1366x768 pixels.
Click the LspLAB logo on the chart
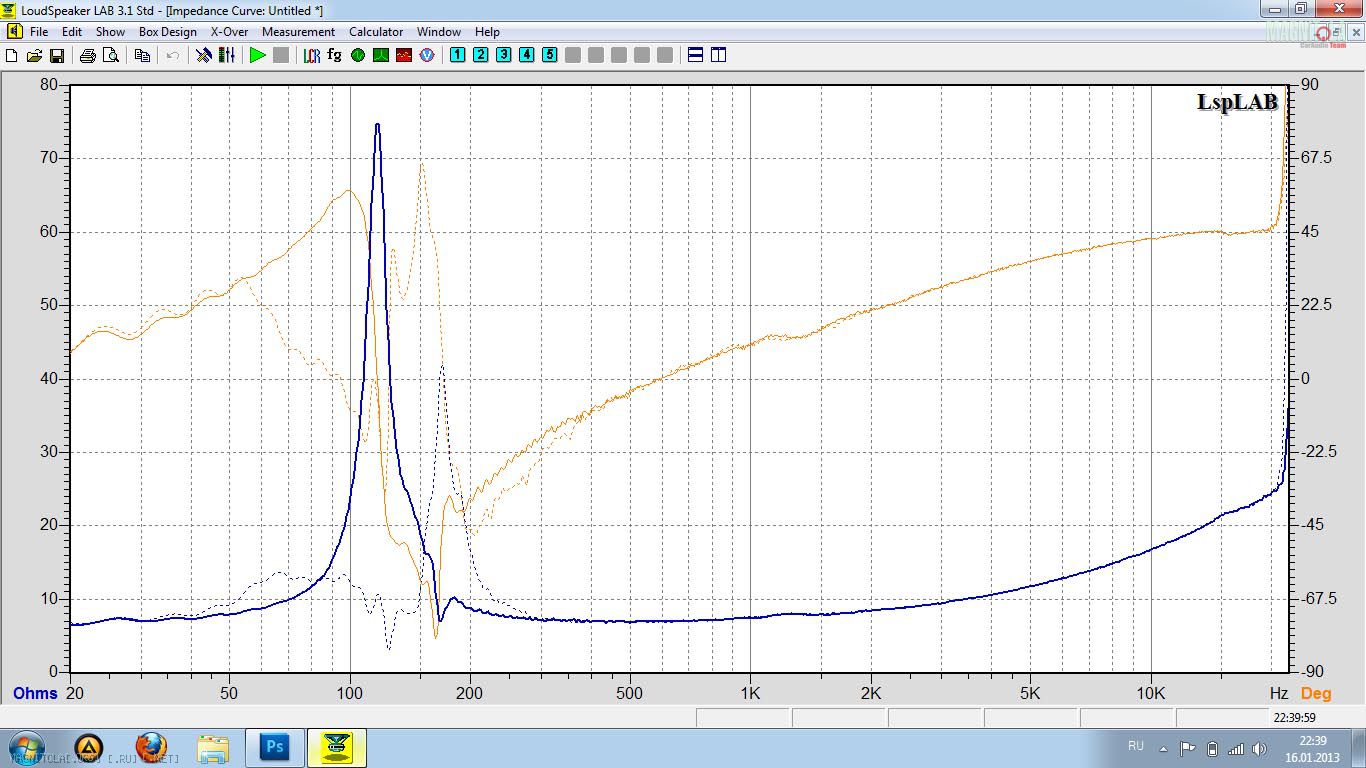[1237, 102]
